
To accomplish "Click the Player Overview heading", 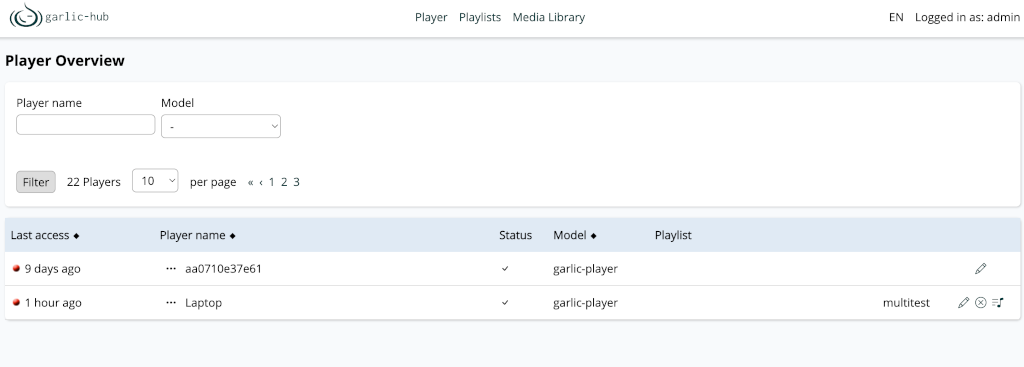I will pyautogui.click(x=65, y=61).
